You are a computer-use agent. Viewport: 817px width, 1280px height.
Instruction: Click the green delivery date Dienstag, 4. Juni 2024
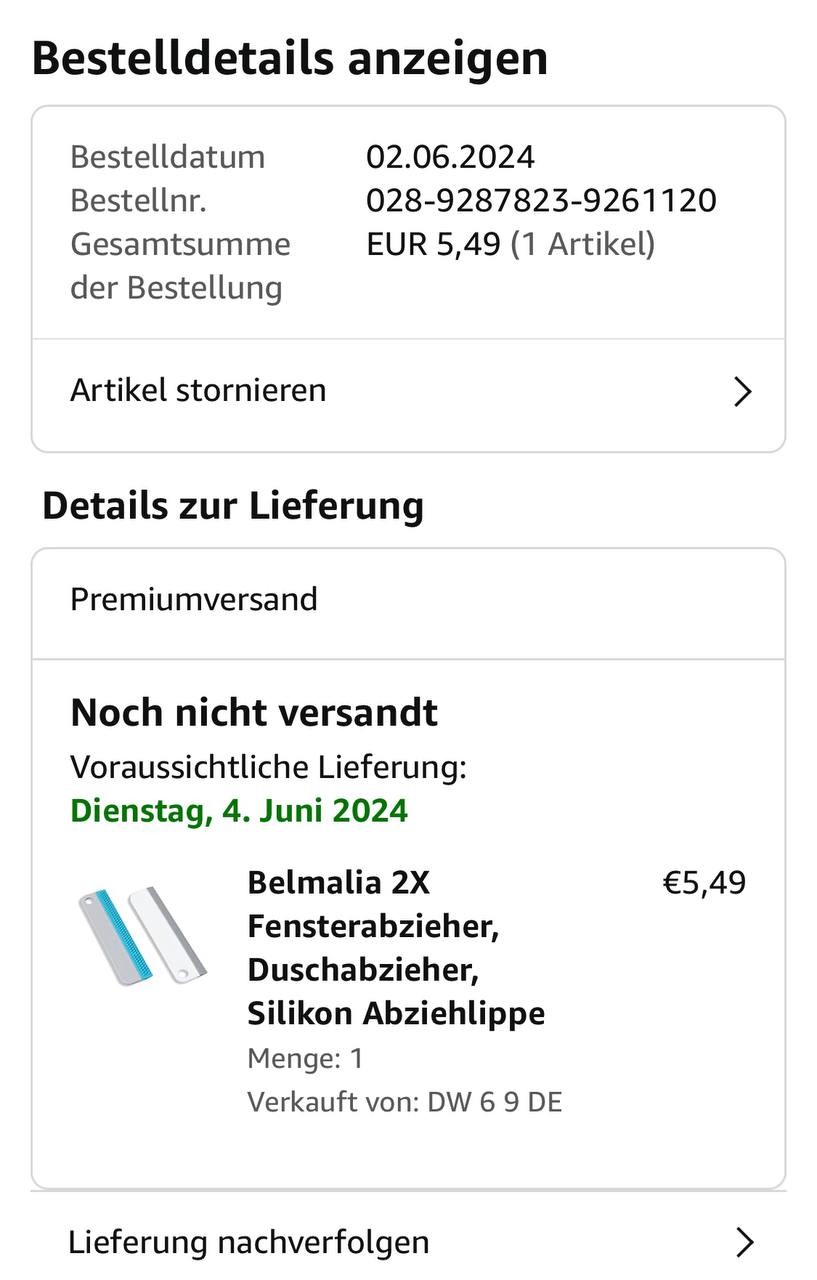(239, 809)
